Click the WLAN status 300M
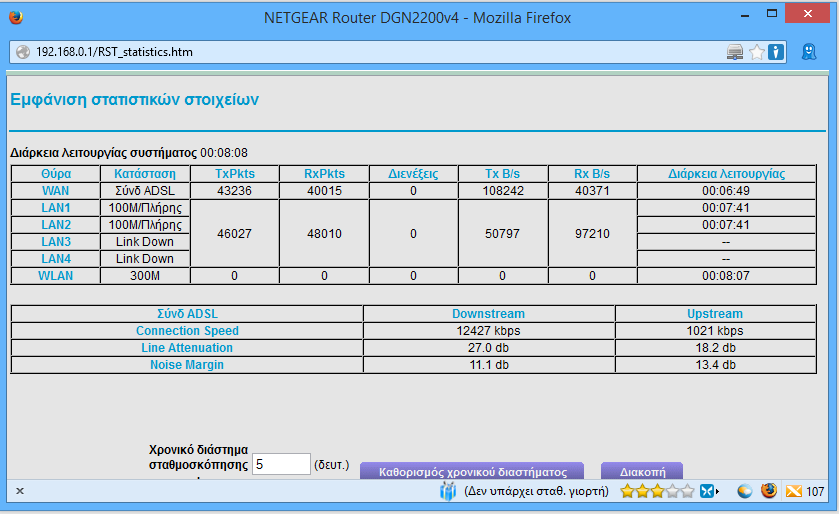Screen dimensions: 839x514 click(144, 276)
